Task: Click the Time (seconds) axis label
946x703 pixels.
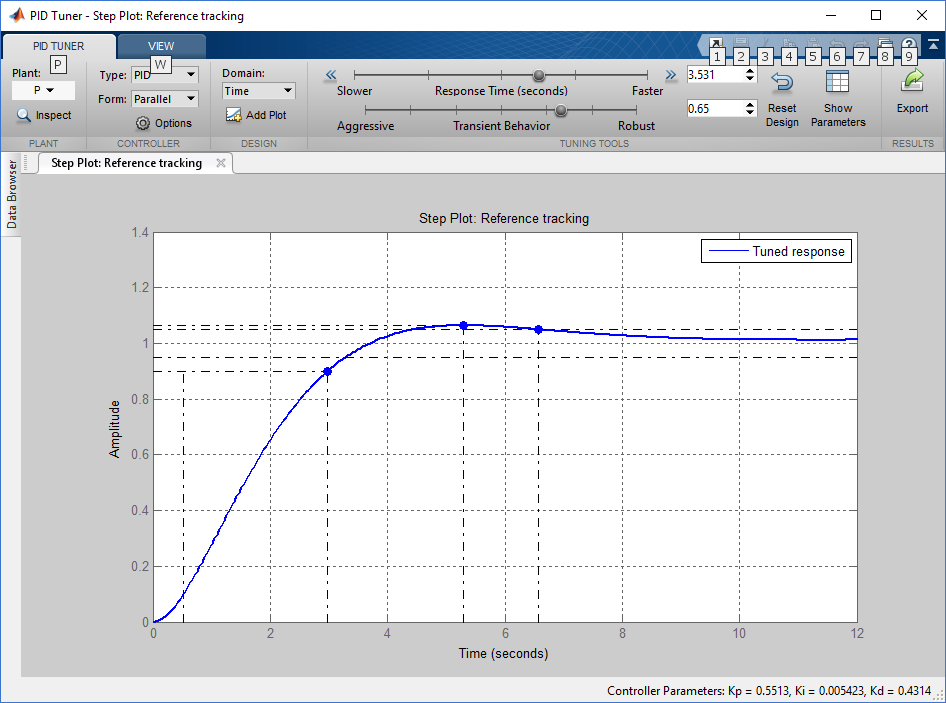Action: click(x=503, y=654)
